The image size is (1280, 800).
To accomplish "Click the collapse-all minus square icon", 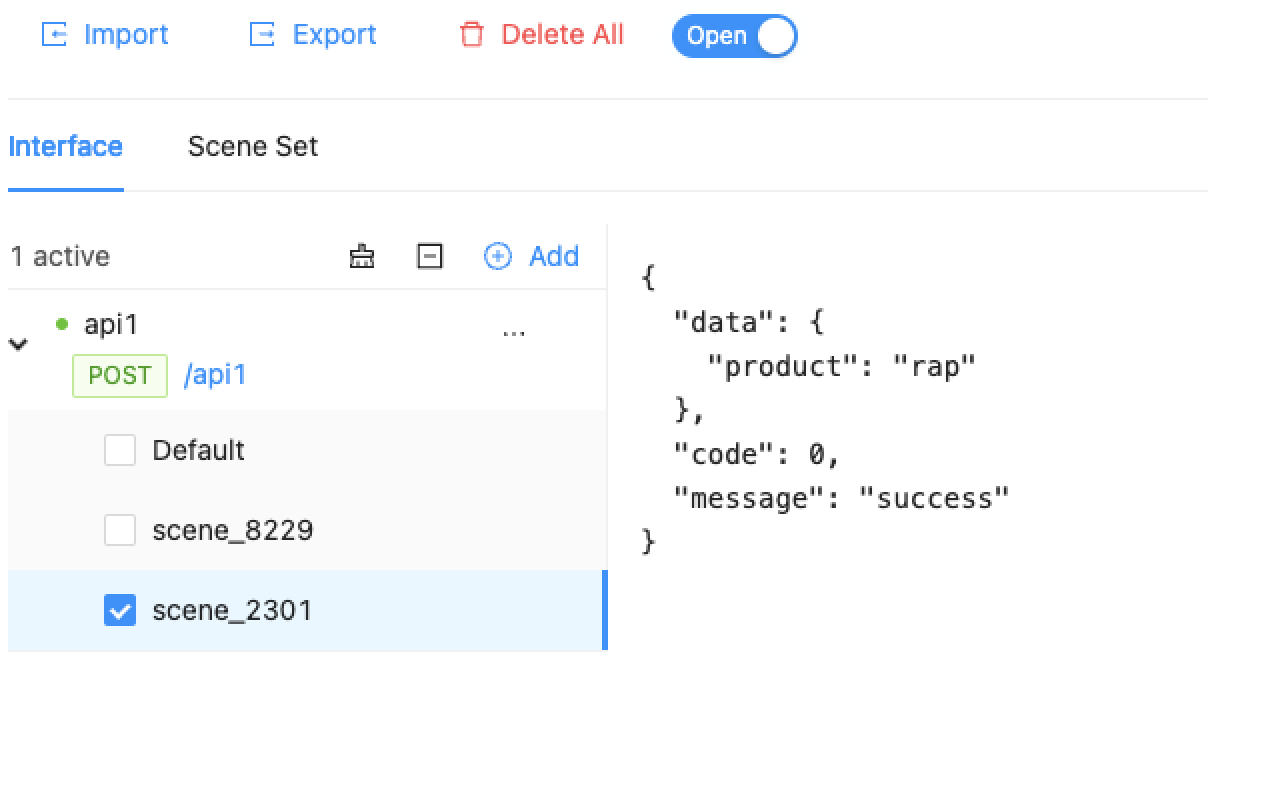I will click(429, 257).
